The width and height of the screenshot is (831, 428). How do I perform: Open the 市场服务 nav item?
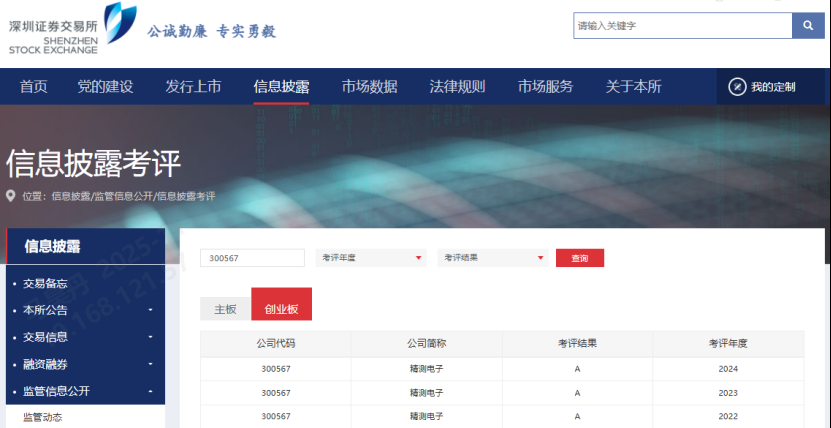click(545, 87)
